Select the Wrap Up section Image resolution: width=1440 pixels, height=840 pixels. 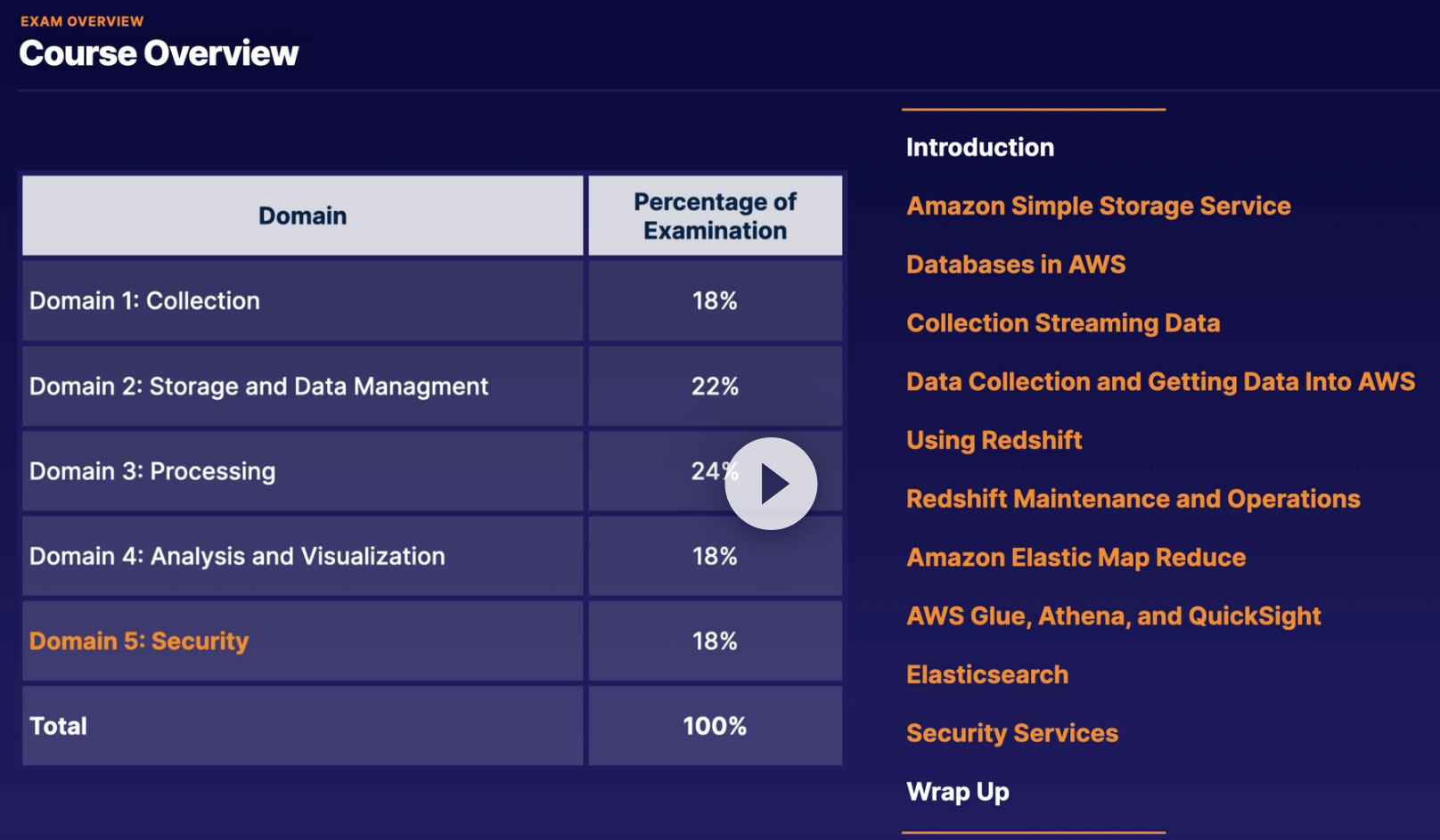tap(957, 792)
